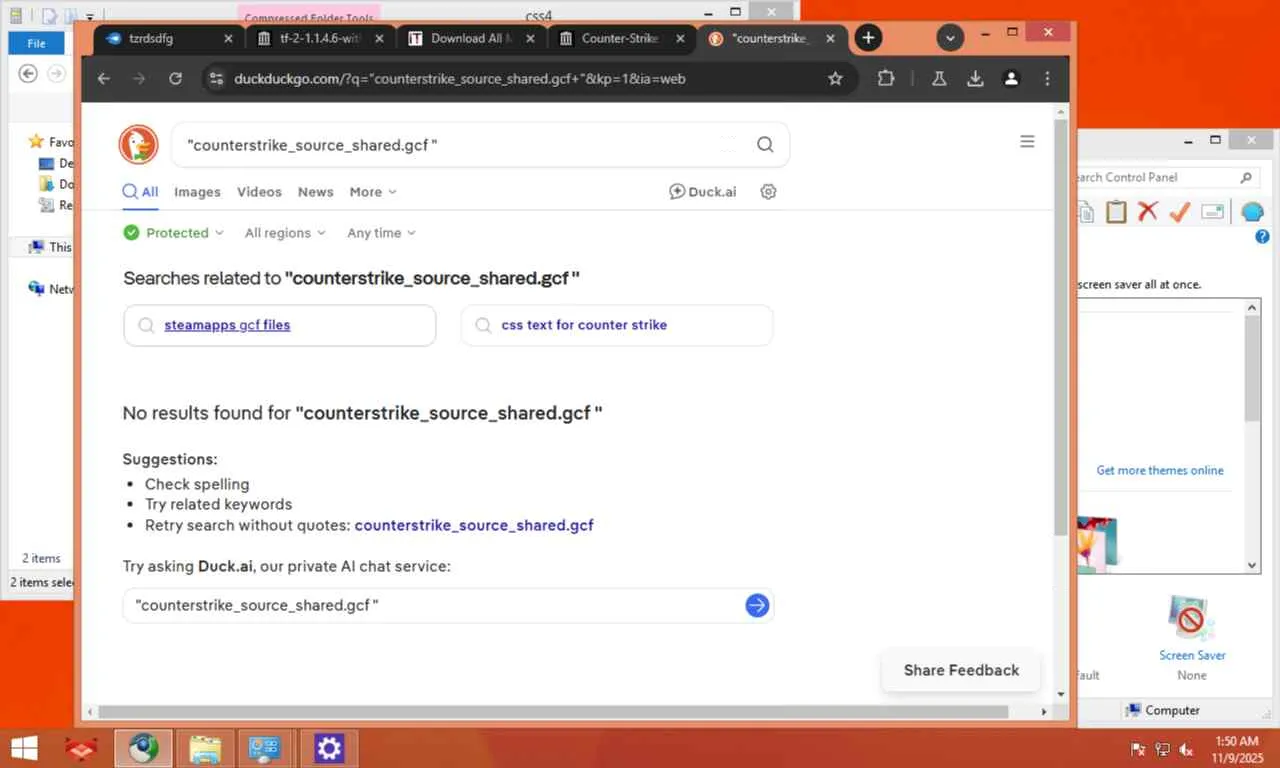Click the 'steamapps gcf files' related search
Screen dimensions: 1280x768
tap(280, 325)
